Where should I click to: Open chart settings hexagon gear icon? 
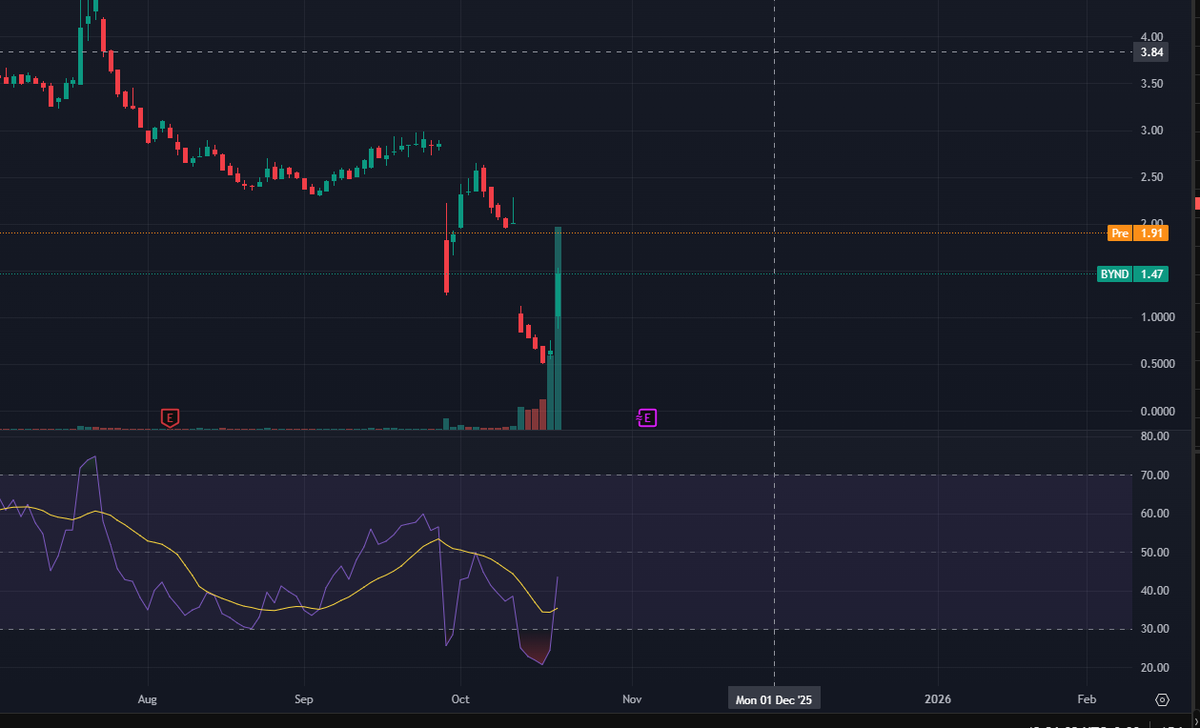[x=1162, y=699]
